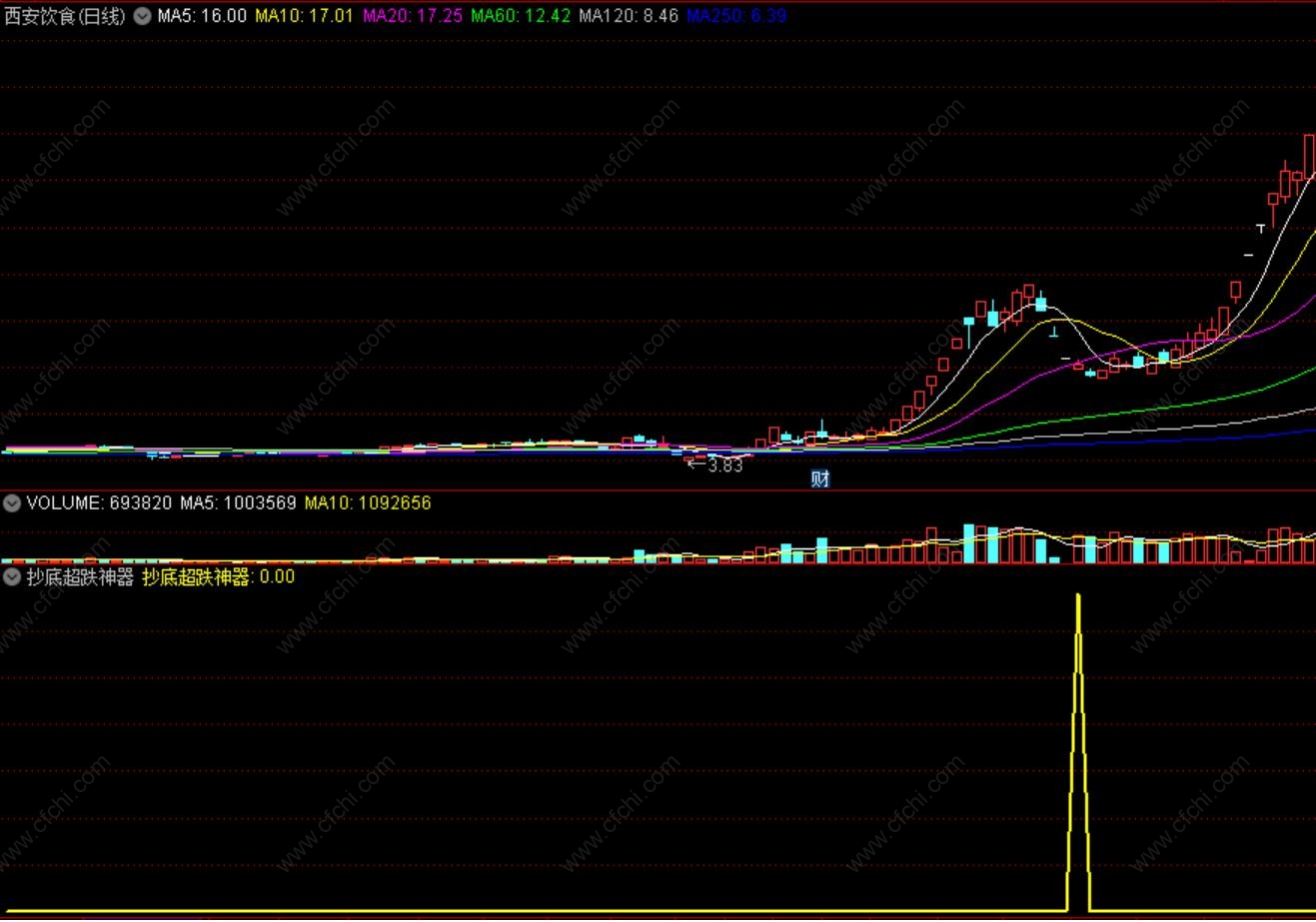Click the MA5: 16.00 label

(x=202, y=16)
